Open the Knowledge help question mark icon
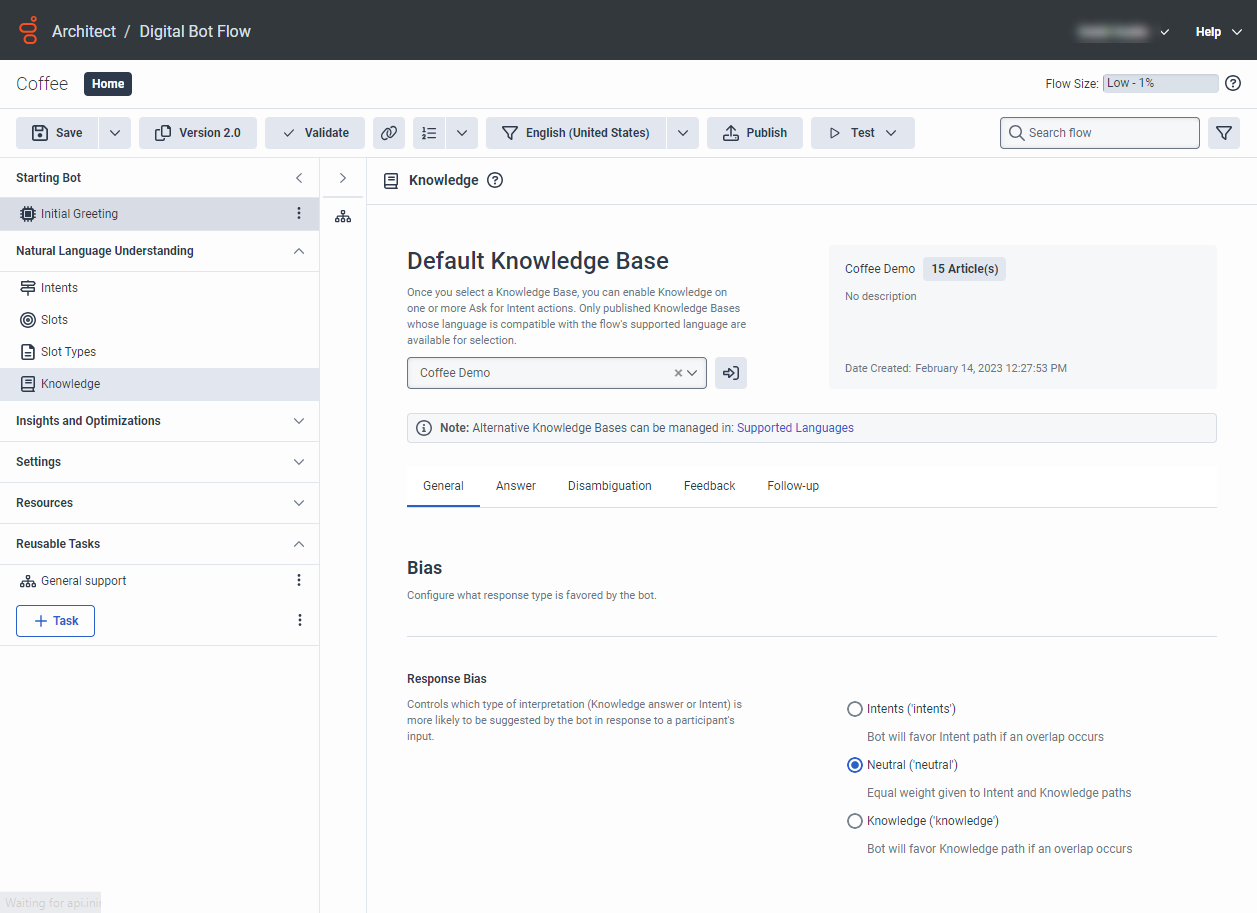This screenshot has width=1257, height=913. [x=495, y=181]
